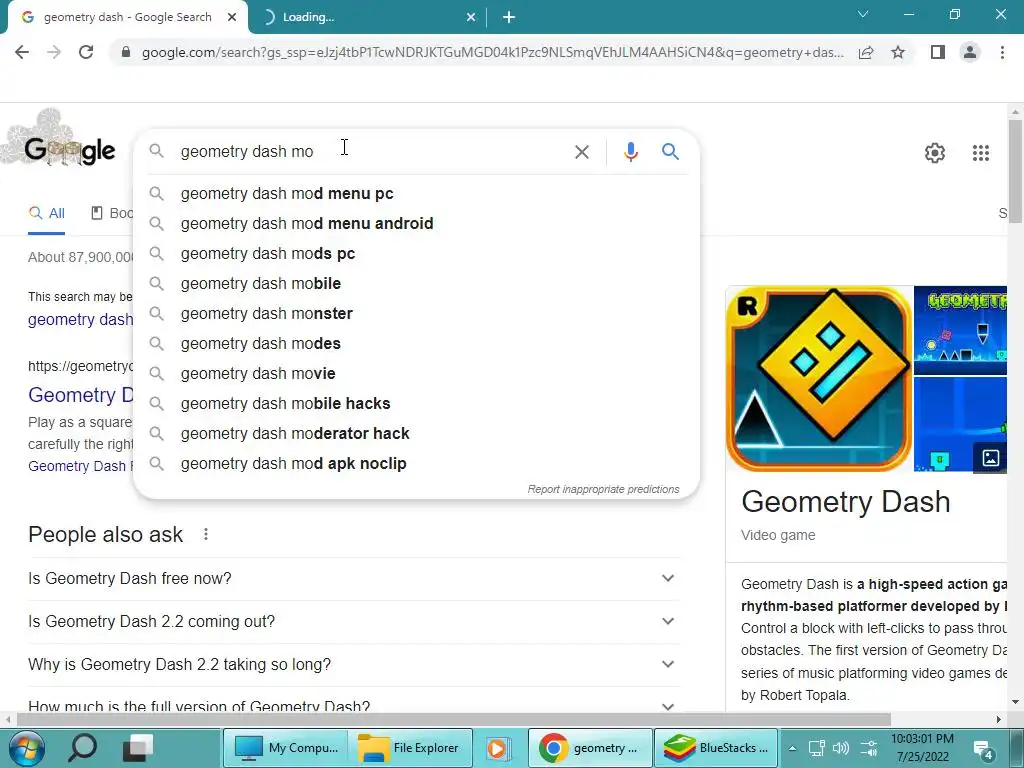Image resolution: width=1024 pixels, height=768 pixels.
Task: Select suggestion geometry dash mods pc
Action: pyautogui.click(x=416, y=253)
